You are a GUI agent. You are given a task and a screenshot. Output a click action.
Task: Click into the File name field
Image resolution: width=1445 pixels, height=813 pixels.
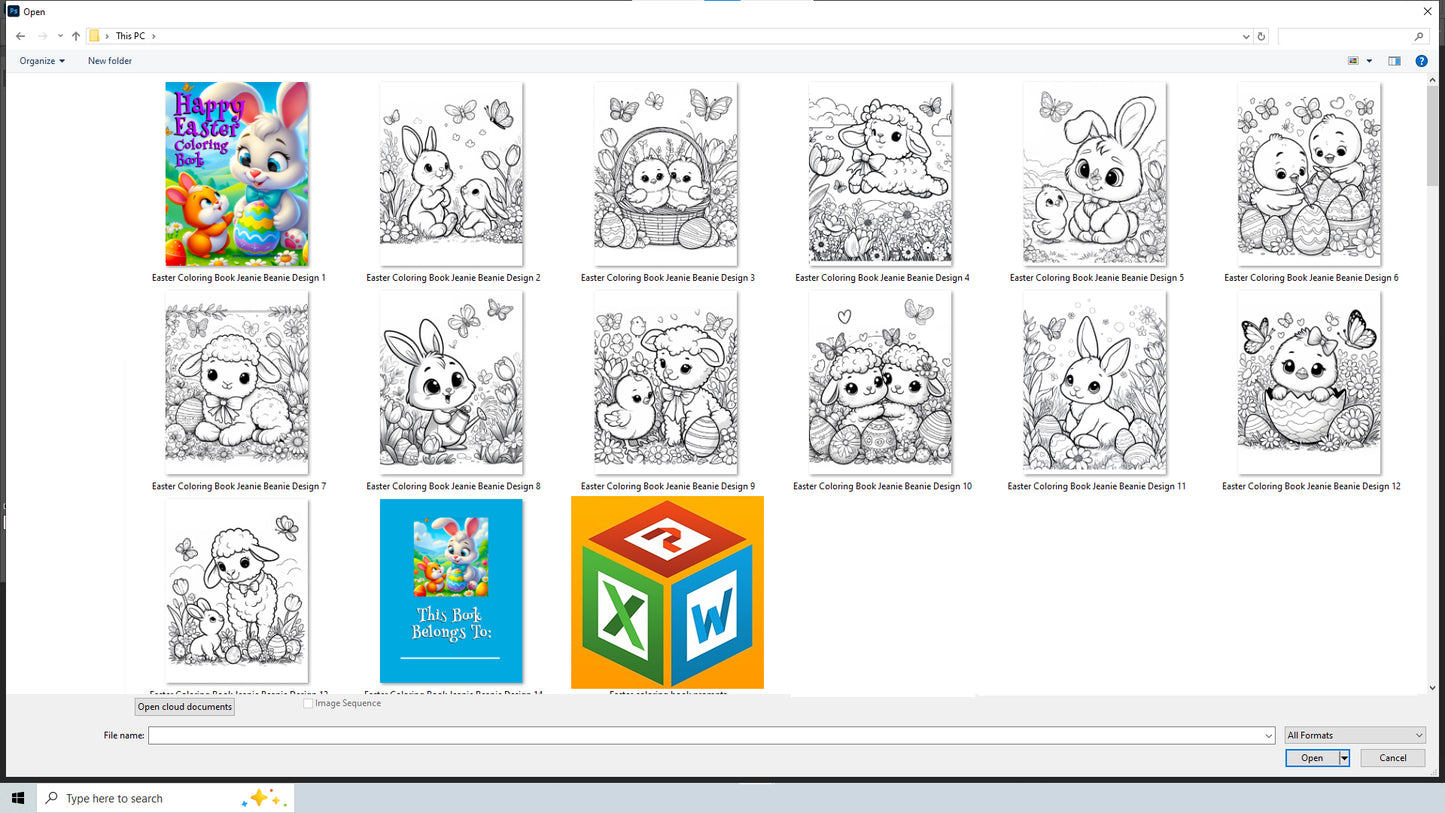pos(711,735)
